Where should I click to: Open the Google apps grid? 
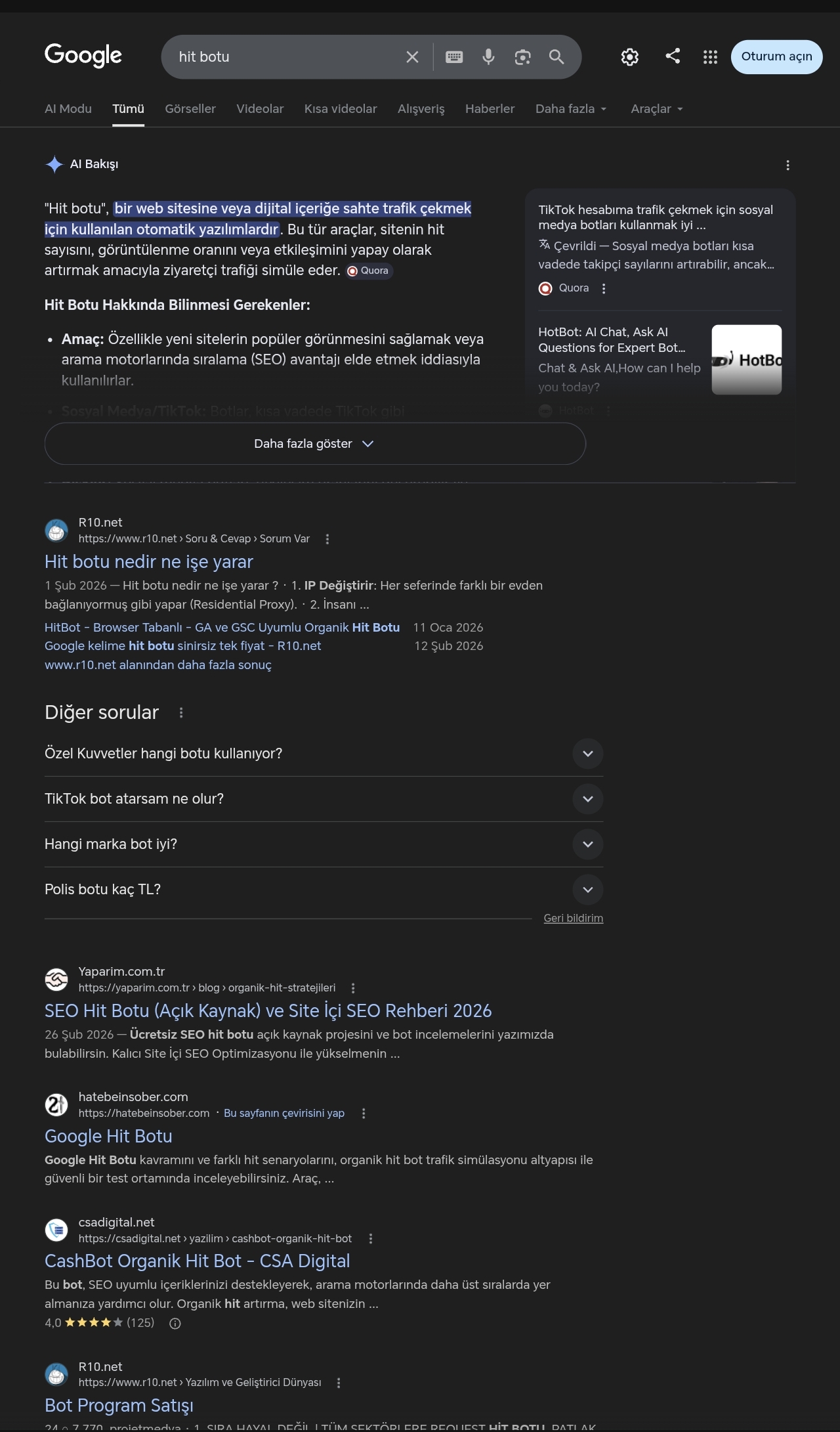[710, 57]
